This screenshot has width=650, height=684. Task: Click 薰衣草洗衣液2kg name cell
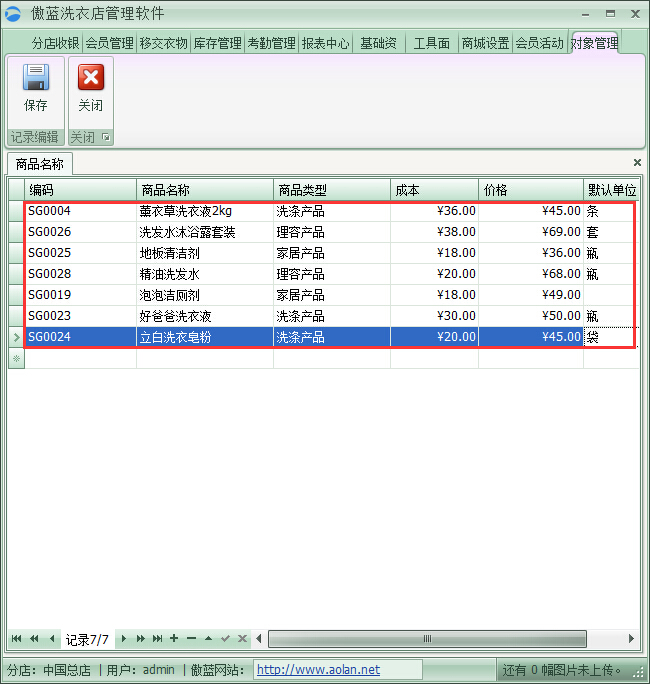(205, 211)
